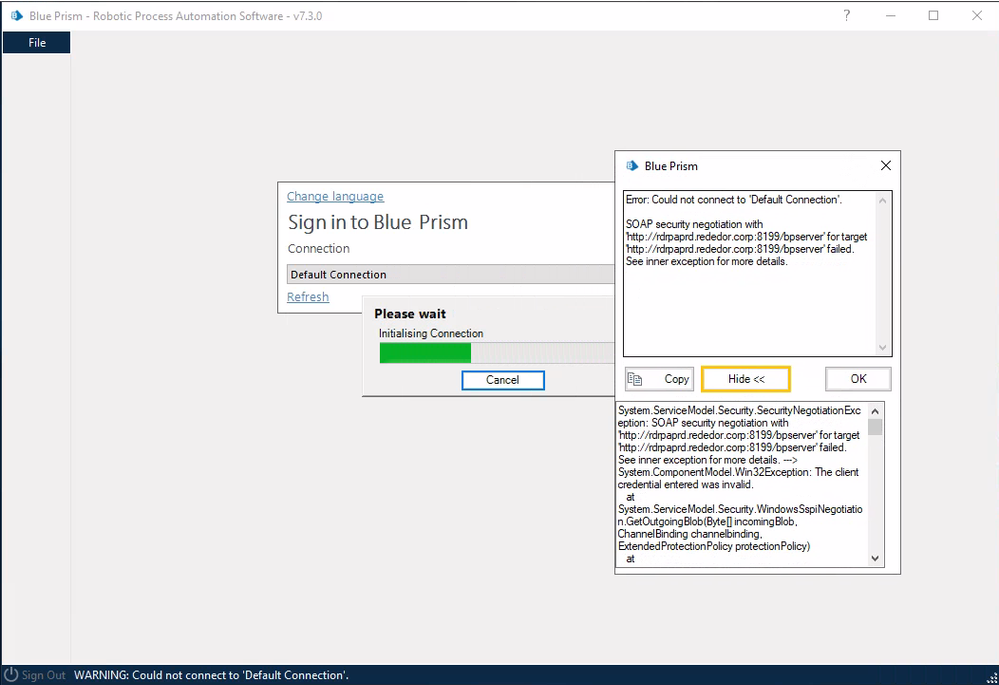Click the 'Error: Could not connect' text line

734,199
